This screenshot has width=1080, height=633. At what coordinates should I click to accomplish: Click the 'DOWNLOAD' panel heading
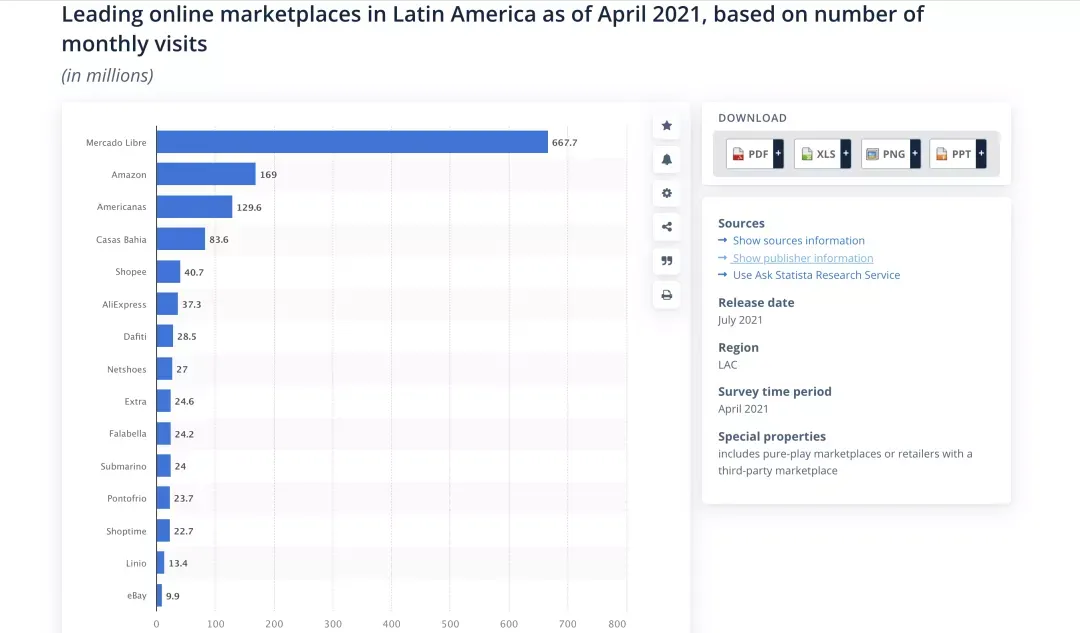752,118
